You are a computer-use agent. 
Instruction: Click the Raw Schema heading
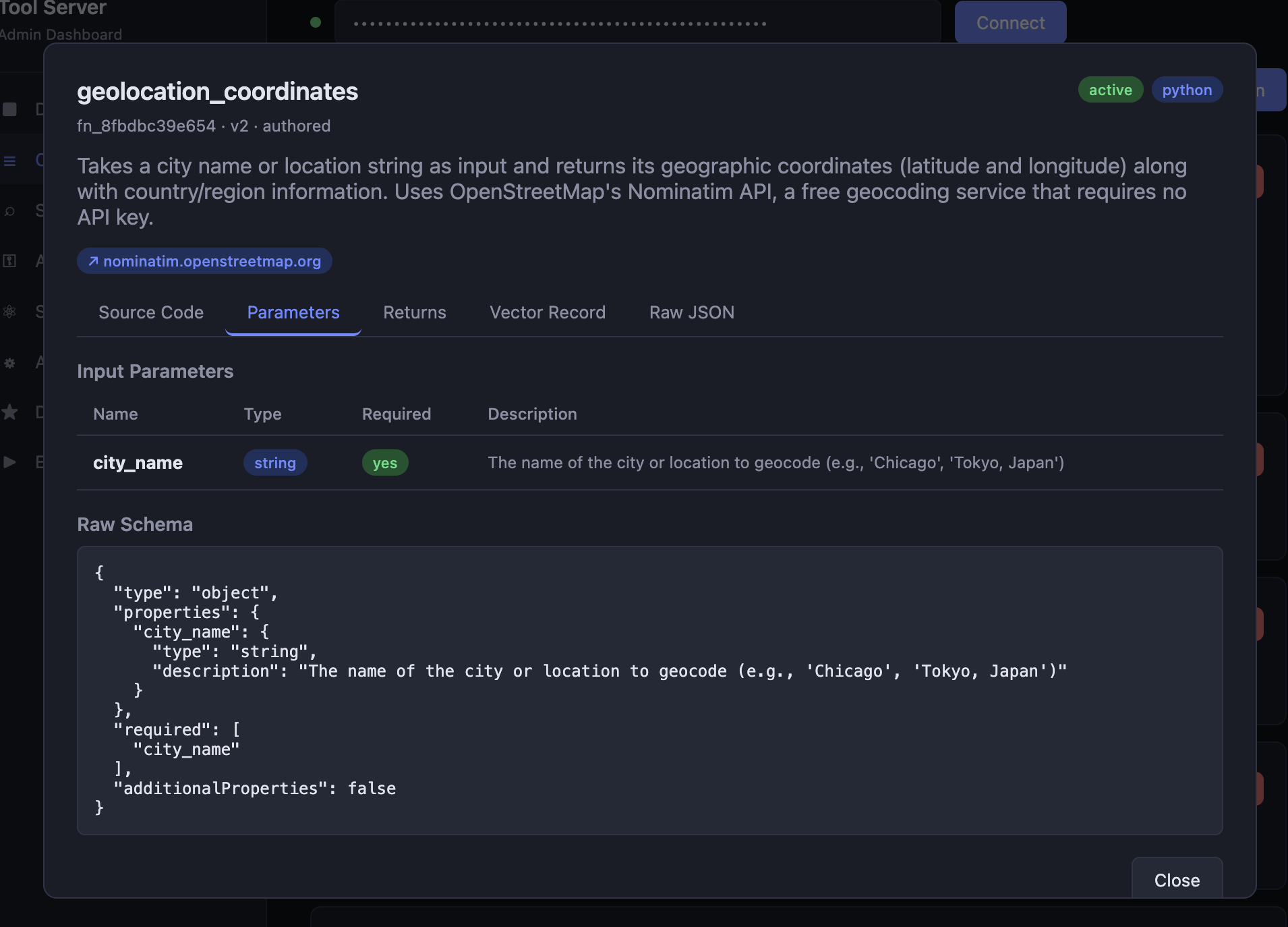[135, 525]
